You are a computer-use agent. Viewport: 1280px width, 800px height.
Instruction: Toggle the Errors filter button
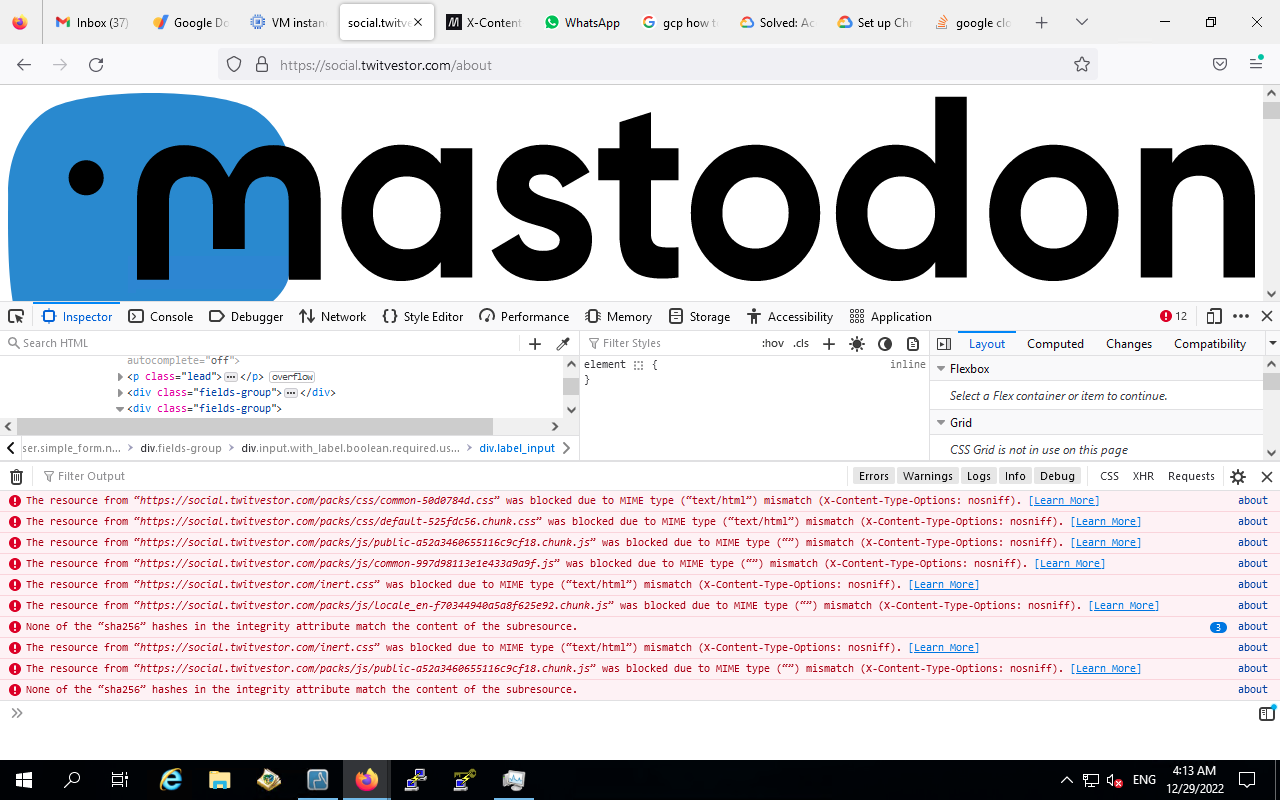[x=873, y=477]
